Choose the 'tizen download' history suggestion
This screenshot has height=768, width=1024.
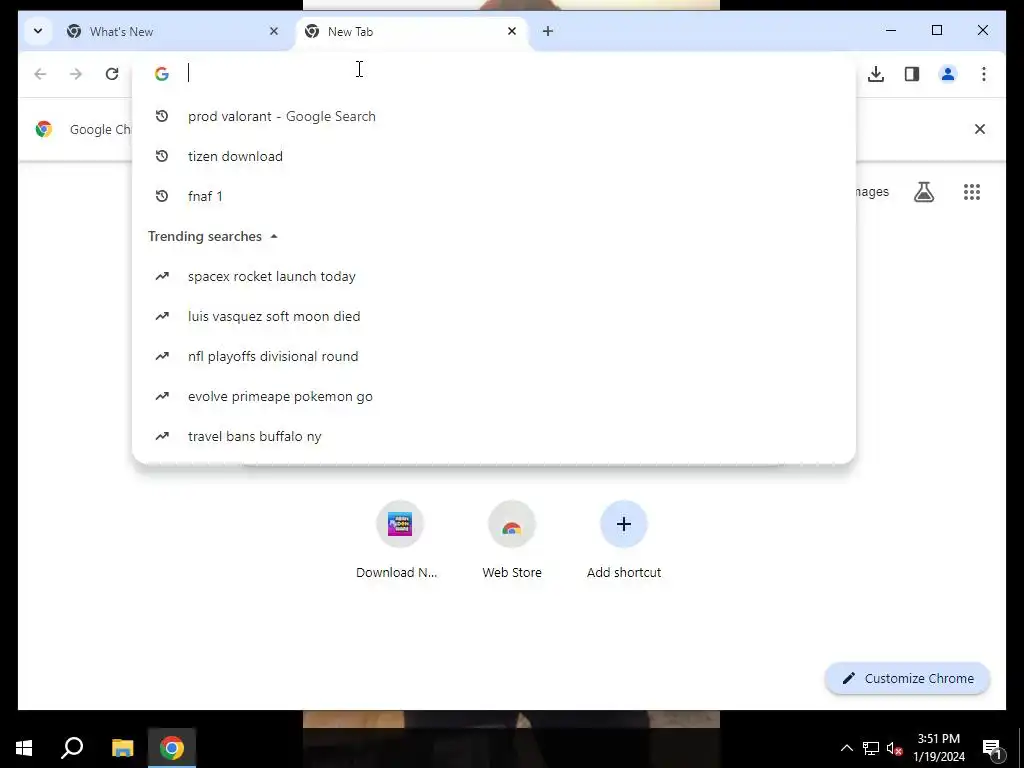494,156
